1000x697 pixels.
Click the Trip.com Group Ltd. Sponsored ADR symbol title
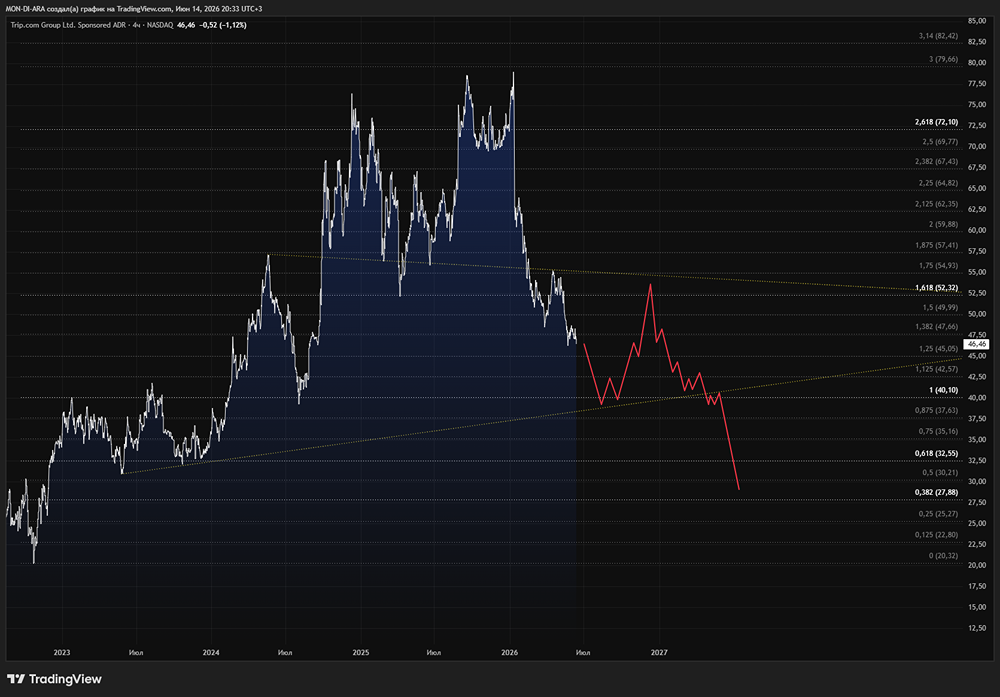68,25
